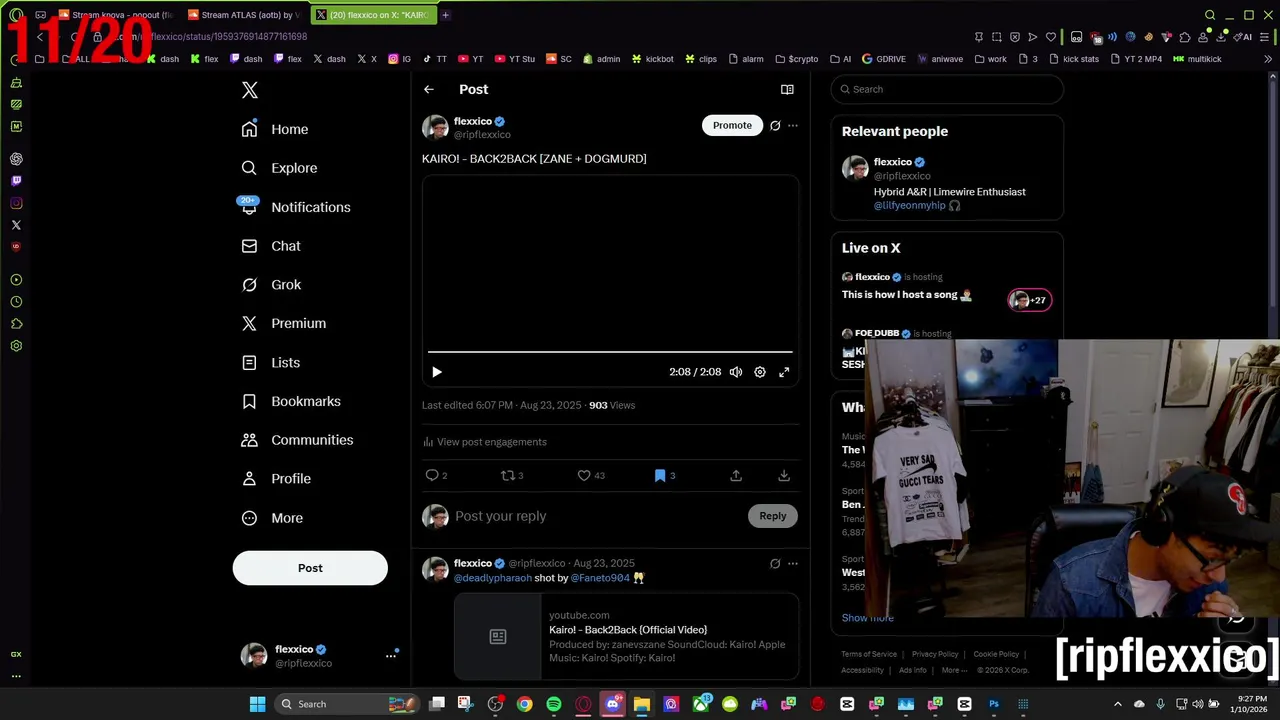This screenshot has width=1280, height=720.
Task: Open @Faneto904 mention
Action: tap(600, 578)
